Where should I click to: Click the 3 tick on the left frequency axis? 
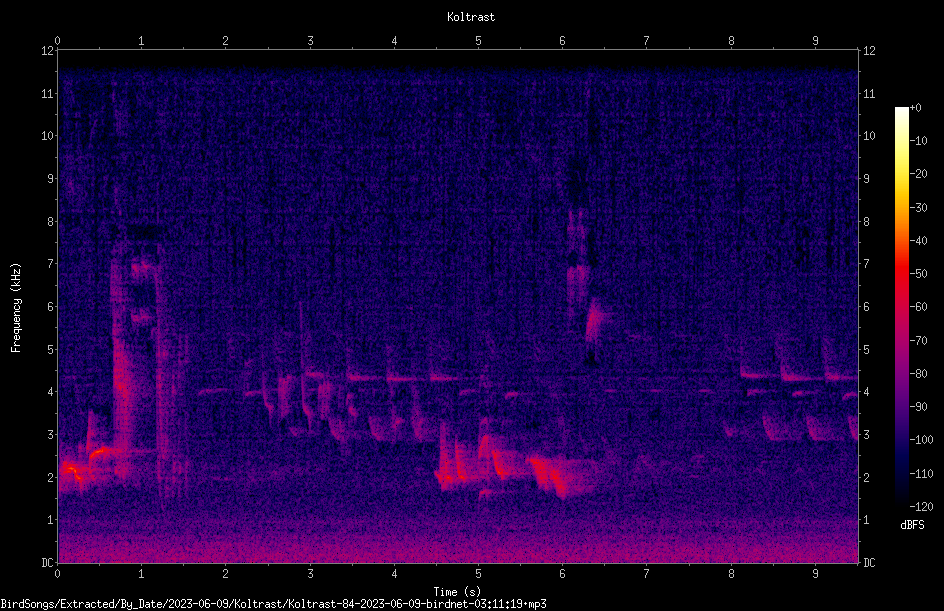pyautogui.click(x=50, y=435)
